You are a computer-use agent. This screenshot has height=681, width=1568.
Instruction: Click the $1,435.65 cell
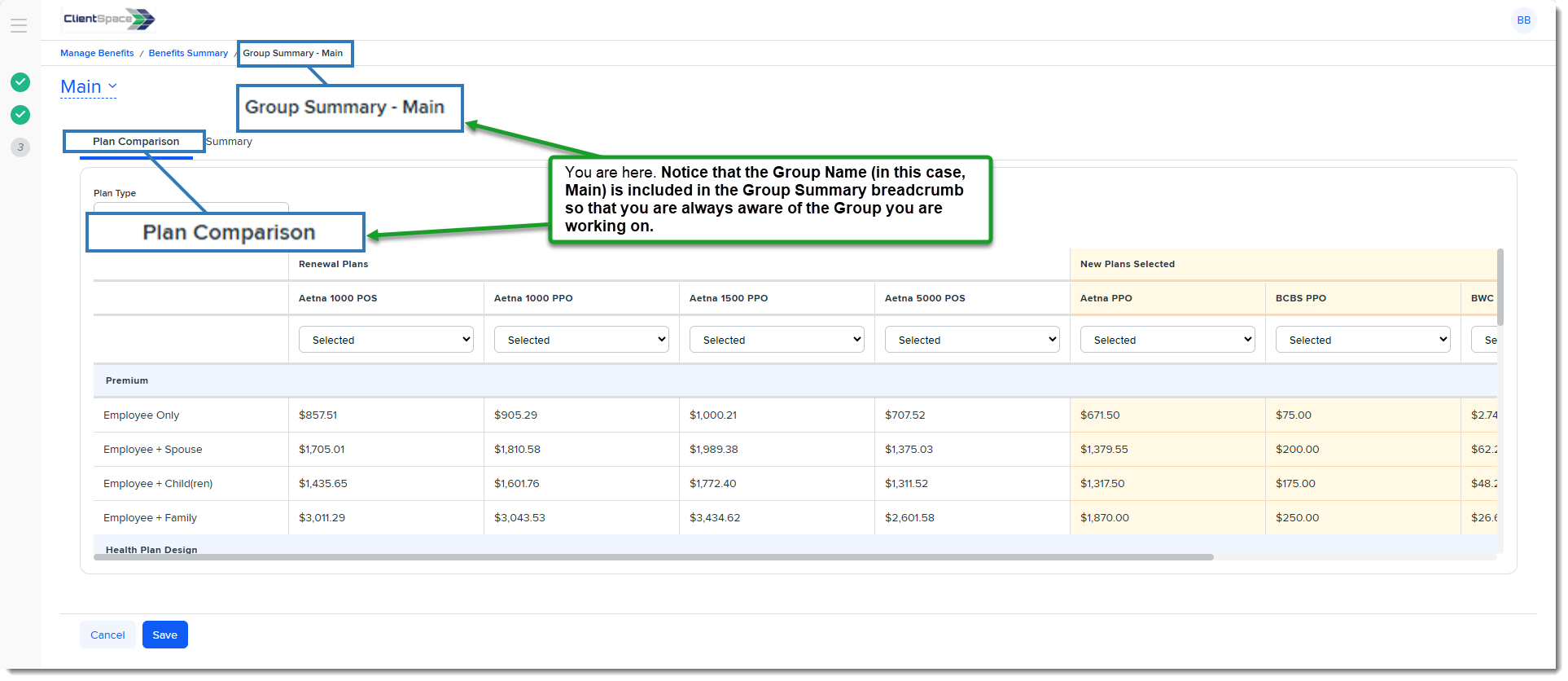[386, 484]
